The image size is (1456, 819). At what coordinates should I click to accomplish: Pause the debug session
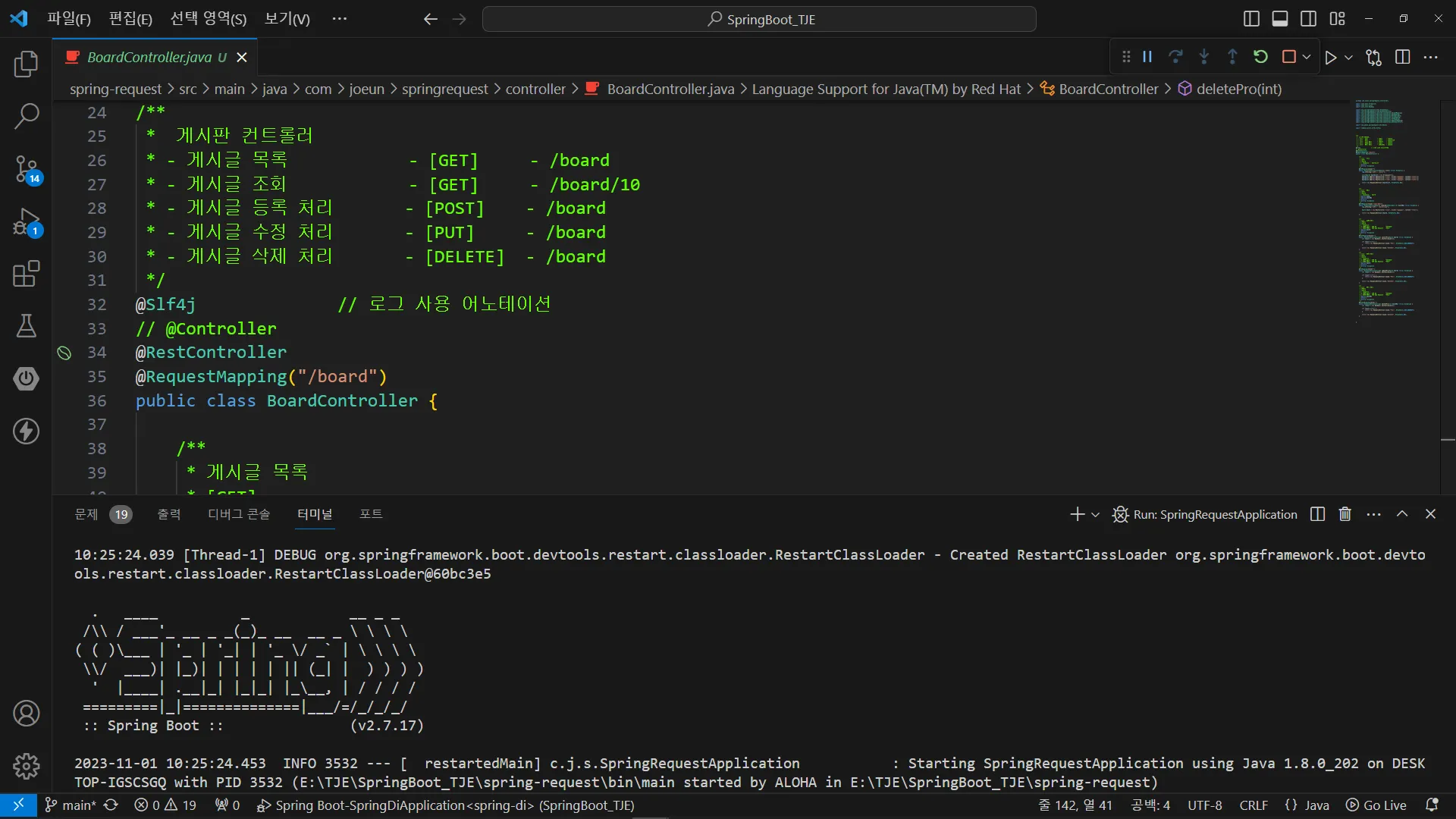coord(1147,57)
